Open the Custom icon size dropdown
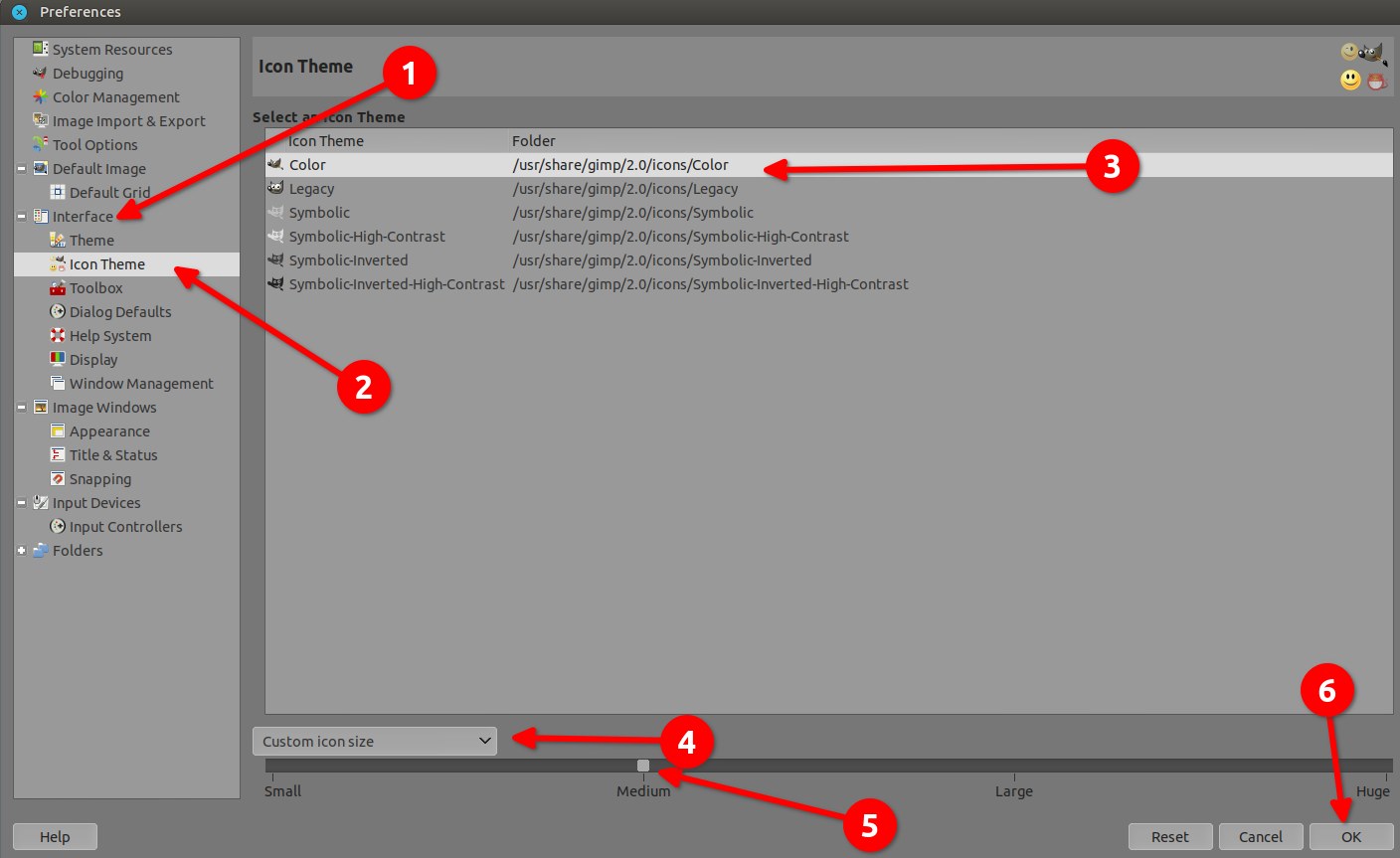Image resolution: width=1400 pixels, height=858 pixels. click(x=375, y=742)
